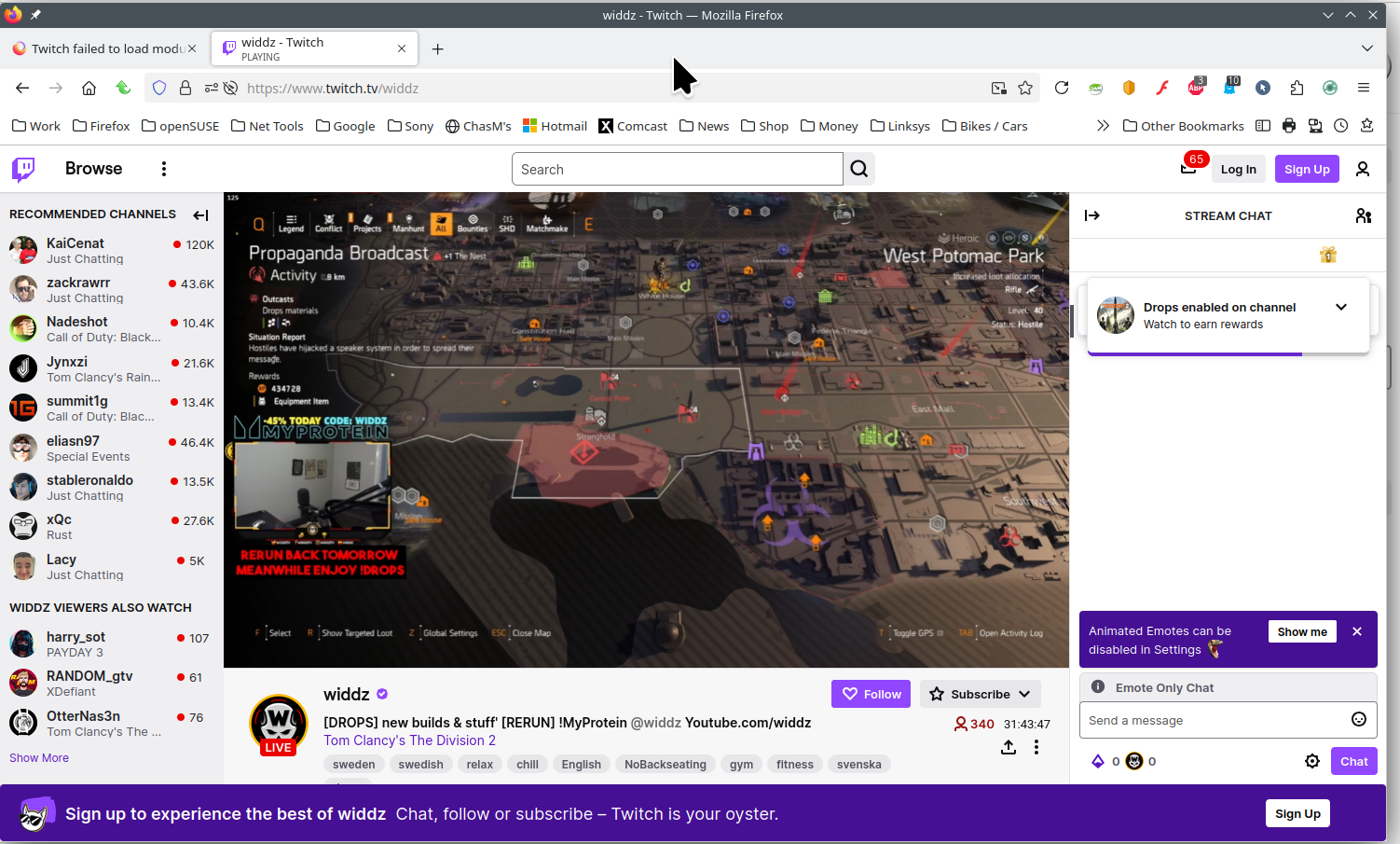
Task: Open the Subscribe dropdown
Action: click(981, 694)
